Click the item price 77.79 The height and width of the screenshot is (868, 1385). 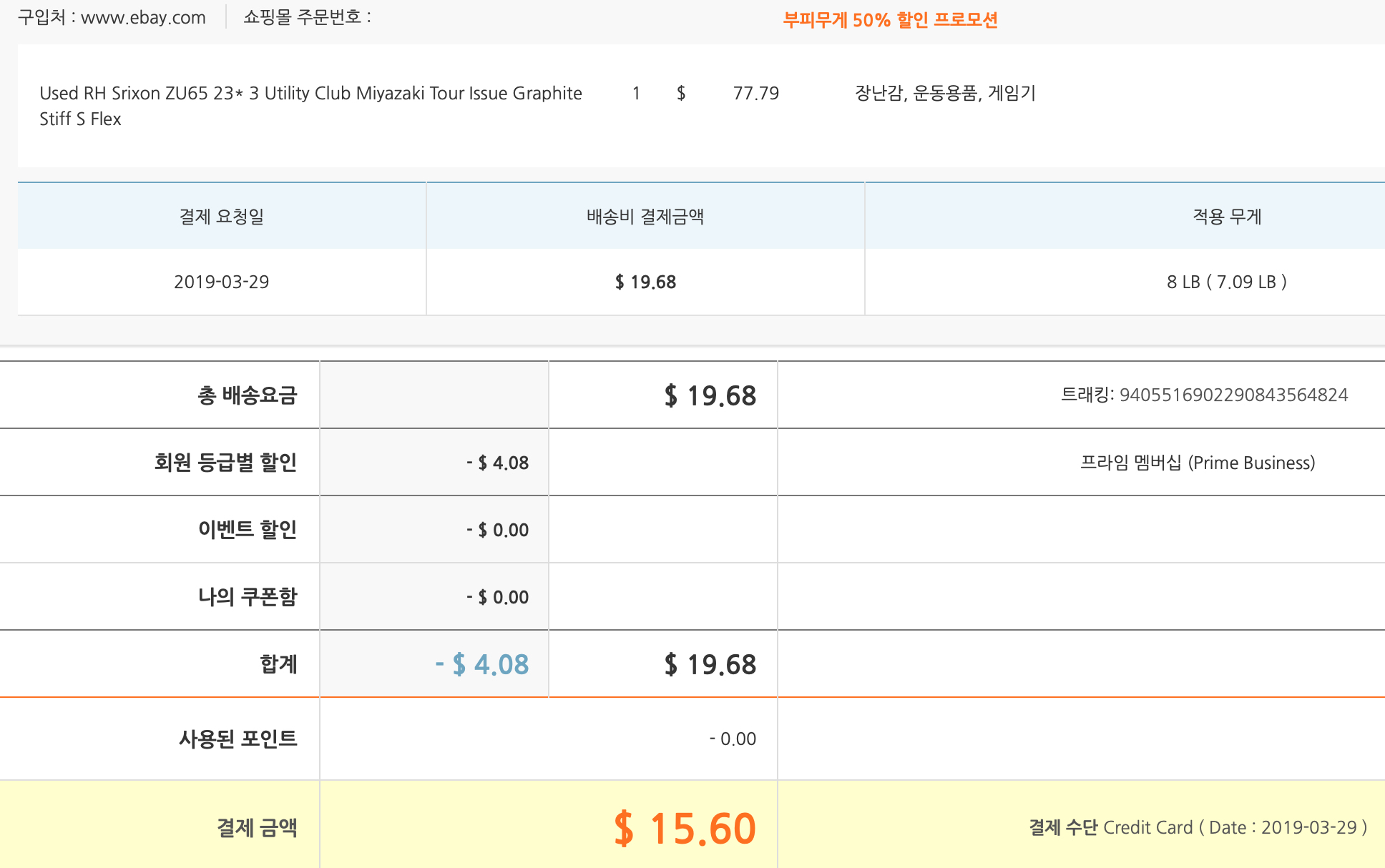coord(755,93)
